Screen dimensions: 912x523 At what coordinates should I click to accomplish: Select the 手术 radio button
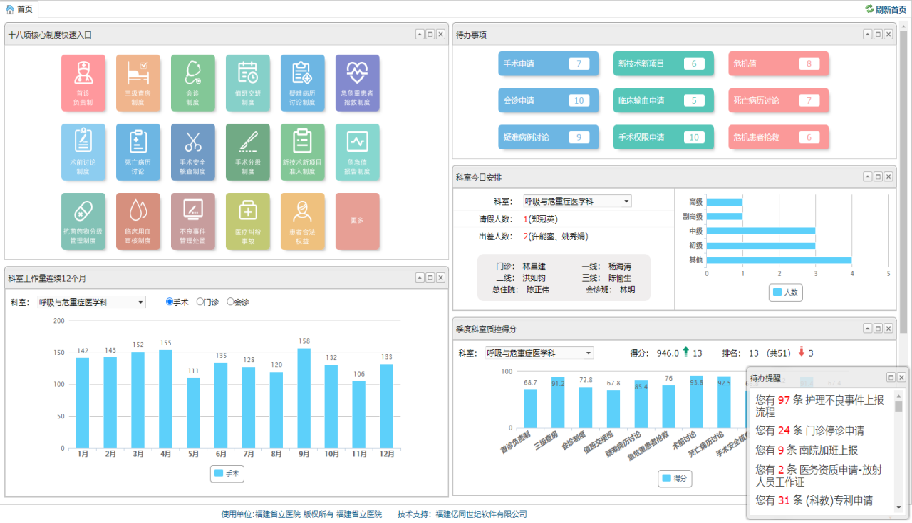point(169,301)
